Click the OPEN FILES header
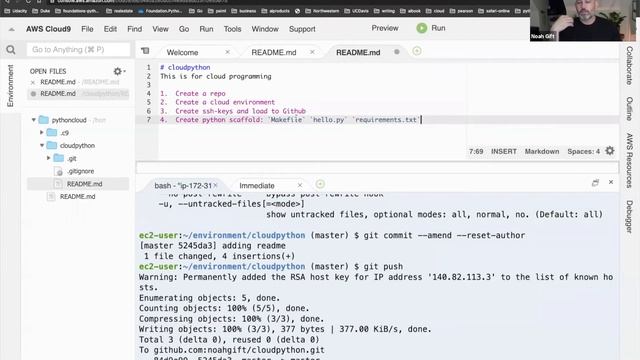640x360 pixels. tap(48, 71)
